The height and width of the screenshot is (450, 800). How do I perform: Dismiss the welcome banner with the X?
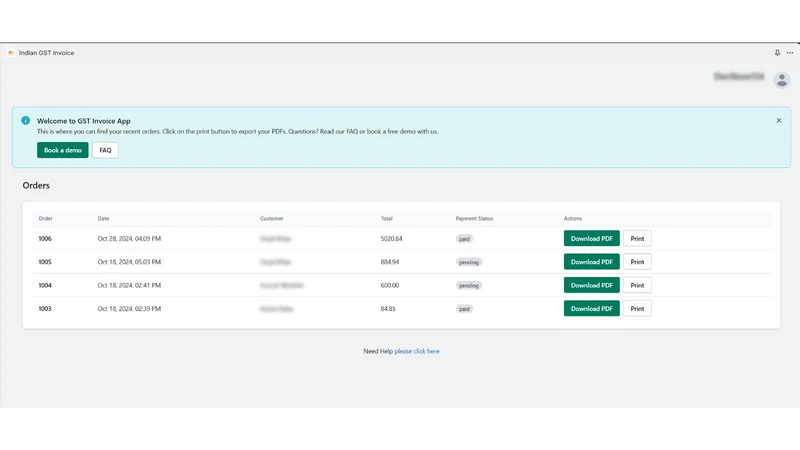[779, 120]
